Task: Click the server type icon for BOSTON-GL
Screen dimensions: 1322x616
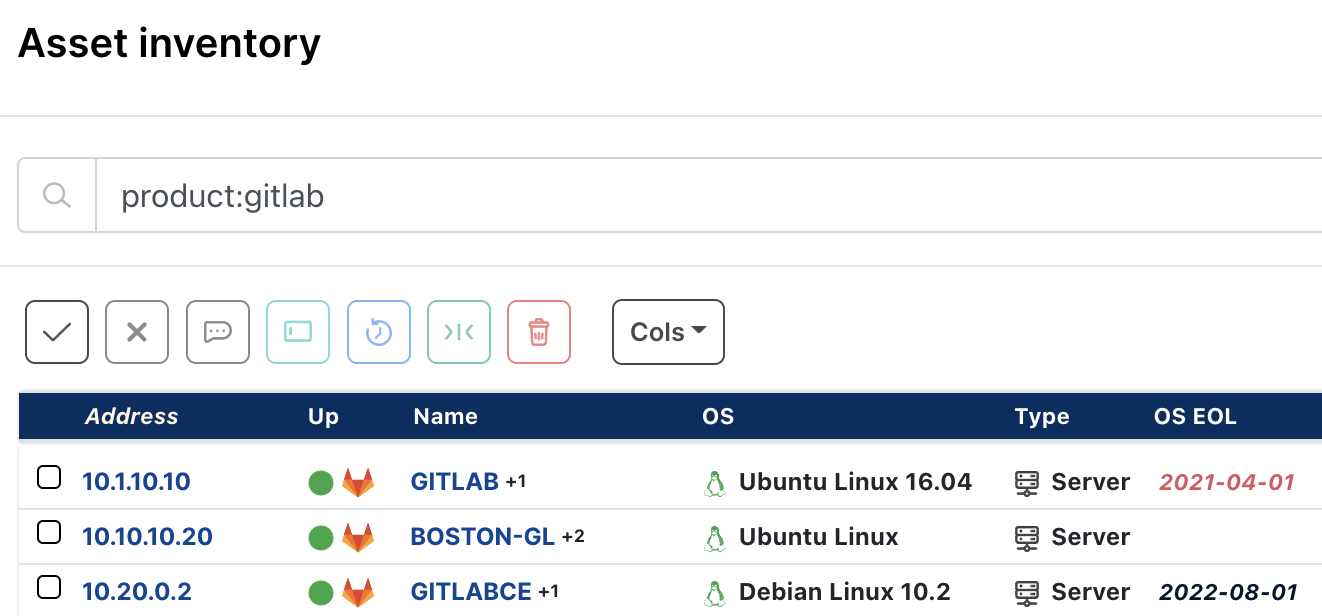Action: pos(1030,536)
